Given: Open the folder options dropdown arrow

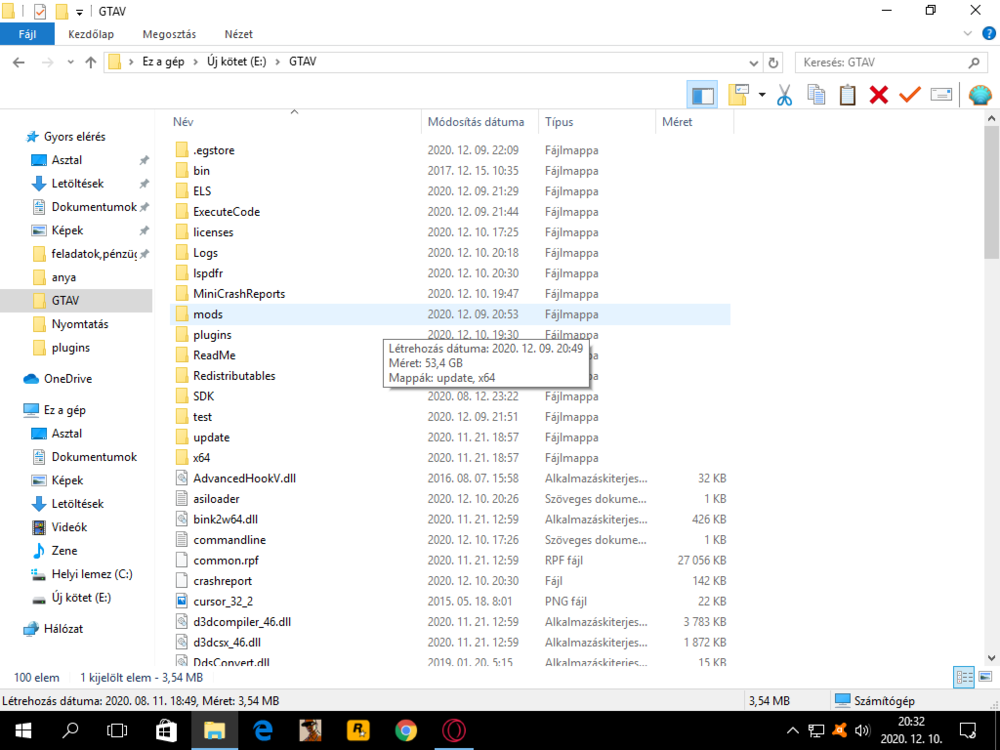Looking at the screenshot, I should [x=762, y=95].
